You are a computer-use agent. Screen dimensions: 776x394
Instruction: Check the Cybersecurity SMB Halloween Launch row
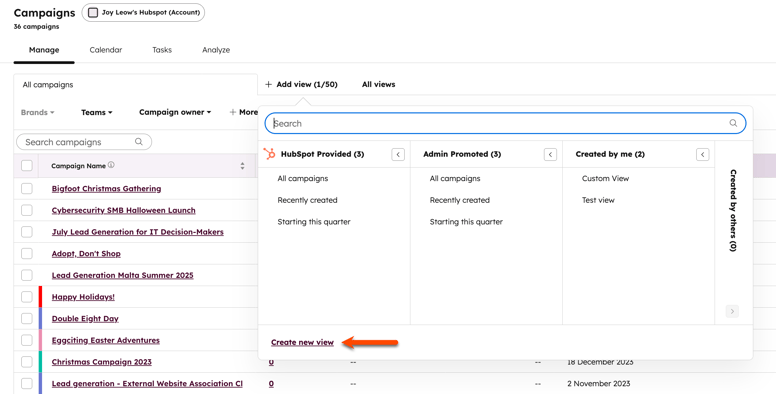click(x=27, y=210)
